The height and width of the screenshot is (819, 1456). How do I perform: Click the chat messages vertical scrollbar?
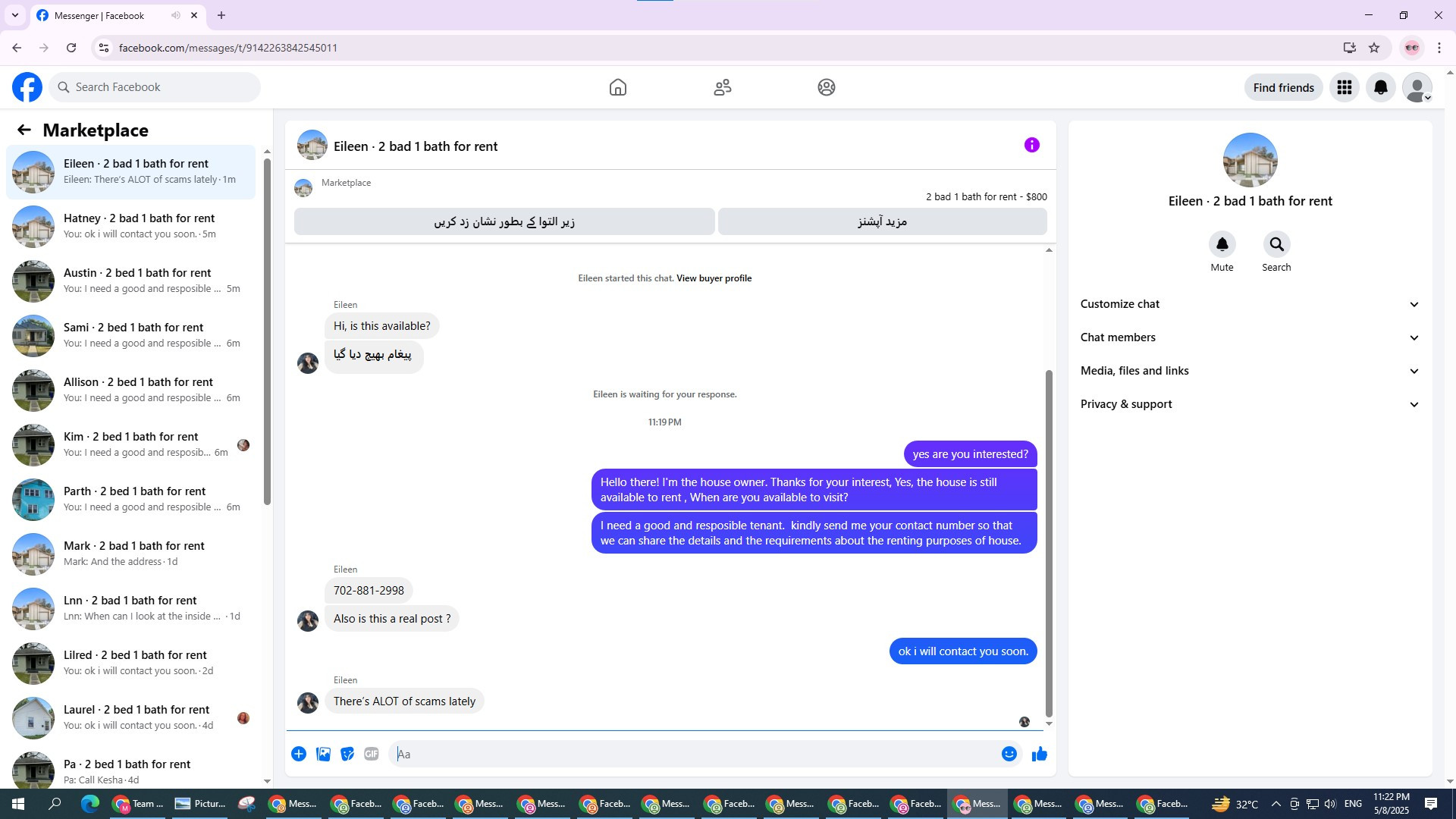click(x=1049, y=542)
